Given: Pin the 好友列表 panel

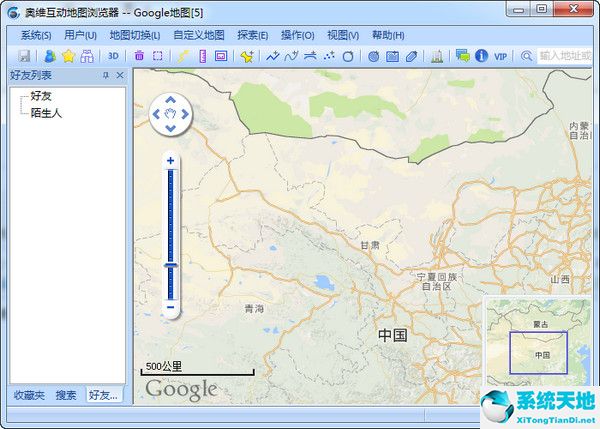Looking at the screenshot, I should click(106, 76).
